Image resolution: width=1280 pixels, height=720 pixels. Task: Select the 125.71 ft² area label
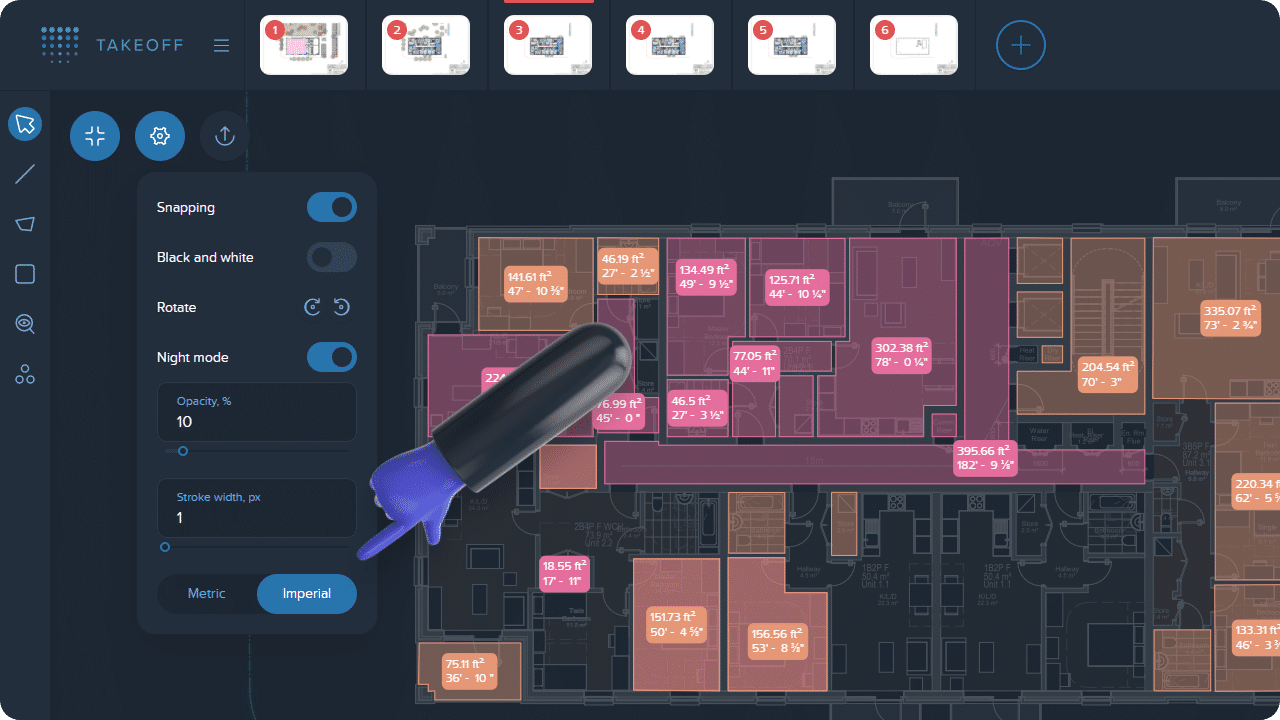coord(796,287)
